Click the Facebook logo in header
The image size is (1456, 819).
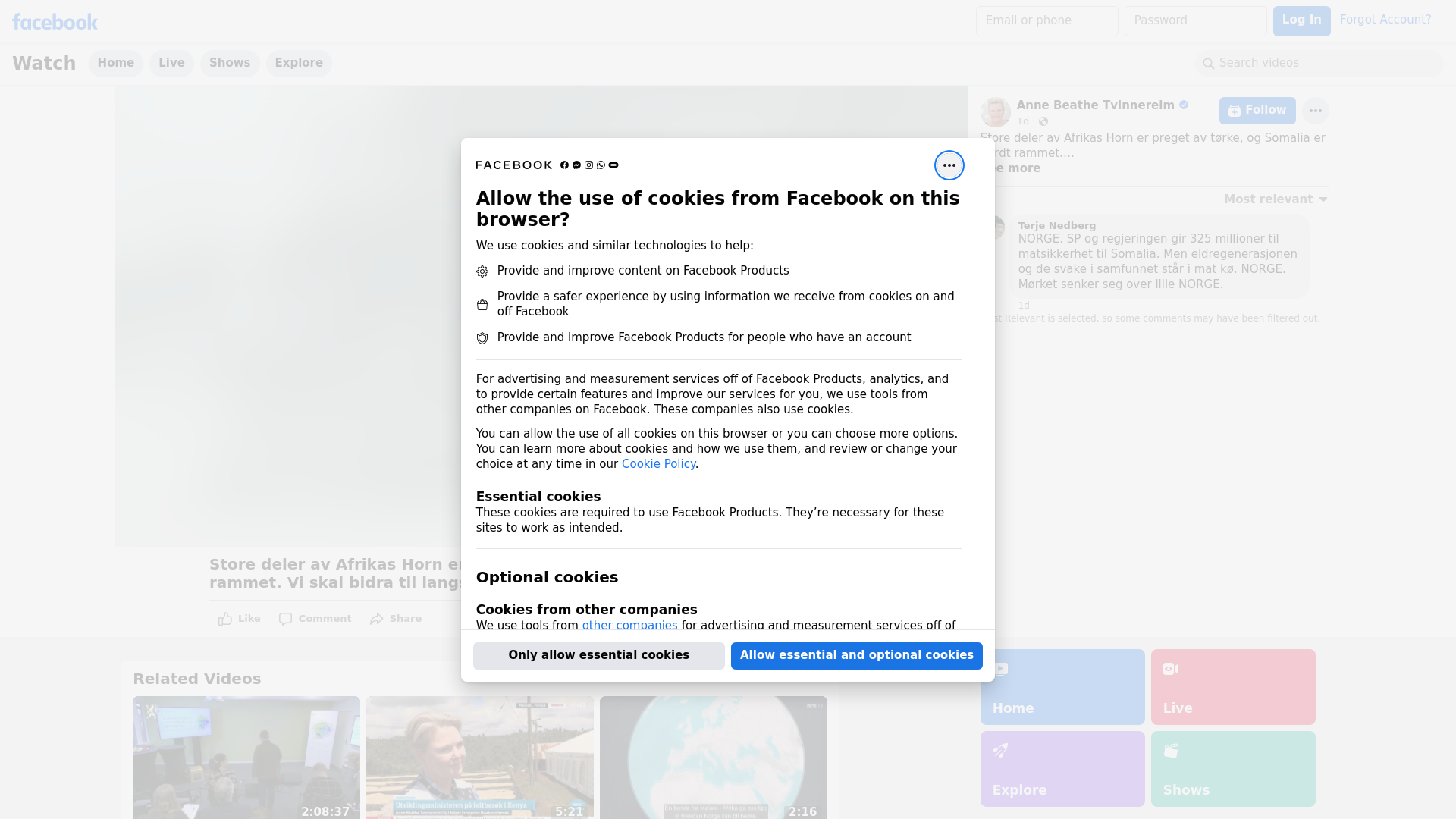(55, 22)
